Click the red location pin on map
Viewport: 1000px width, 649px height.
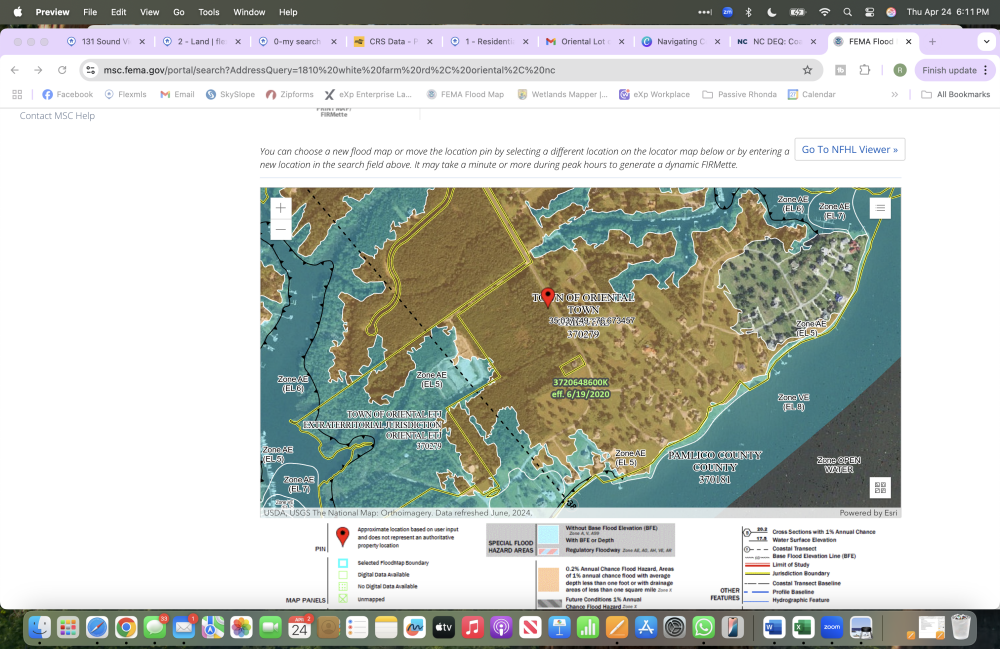(x=547, y=296)
